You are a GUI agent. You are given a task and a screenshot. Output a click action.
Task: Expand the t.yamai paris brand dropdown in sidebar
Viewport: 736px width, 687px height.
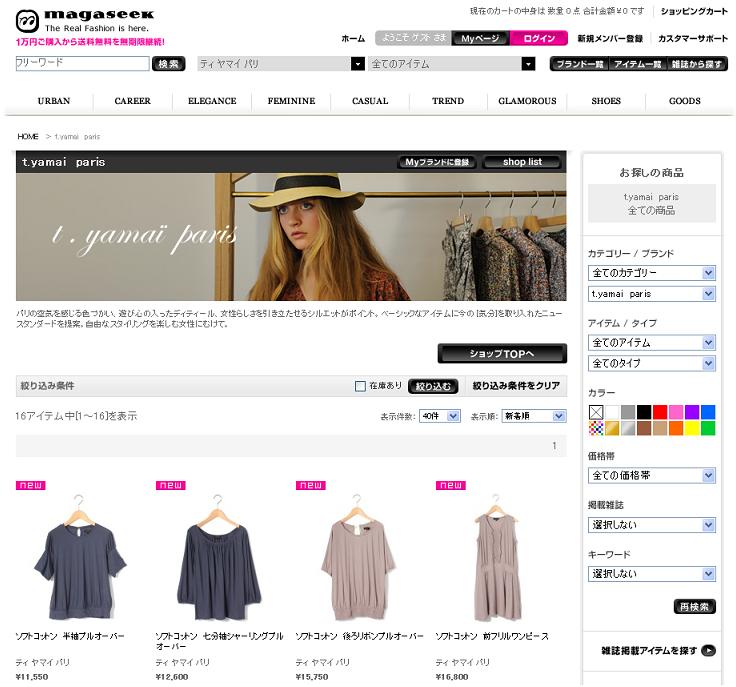pos(652,294)
